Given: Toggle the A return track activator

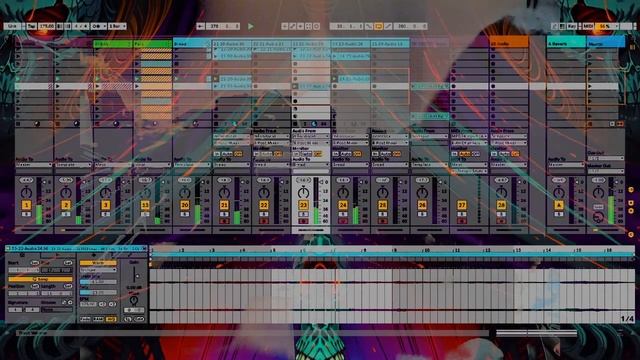Looking at the screenshot, I should point(558,205).
